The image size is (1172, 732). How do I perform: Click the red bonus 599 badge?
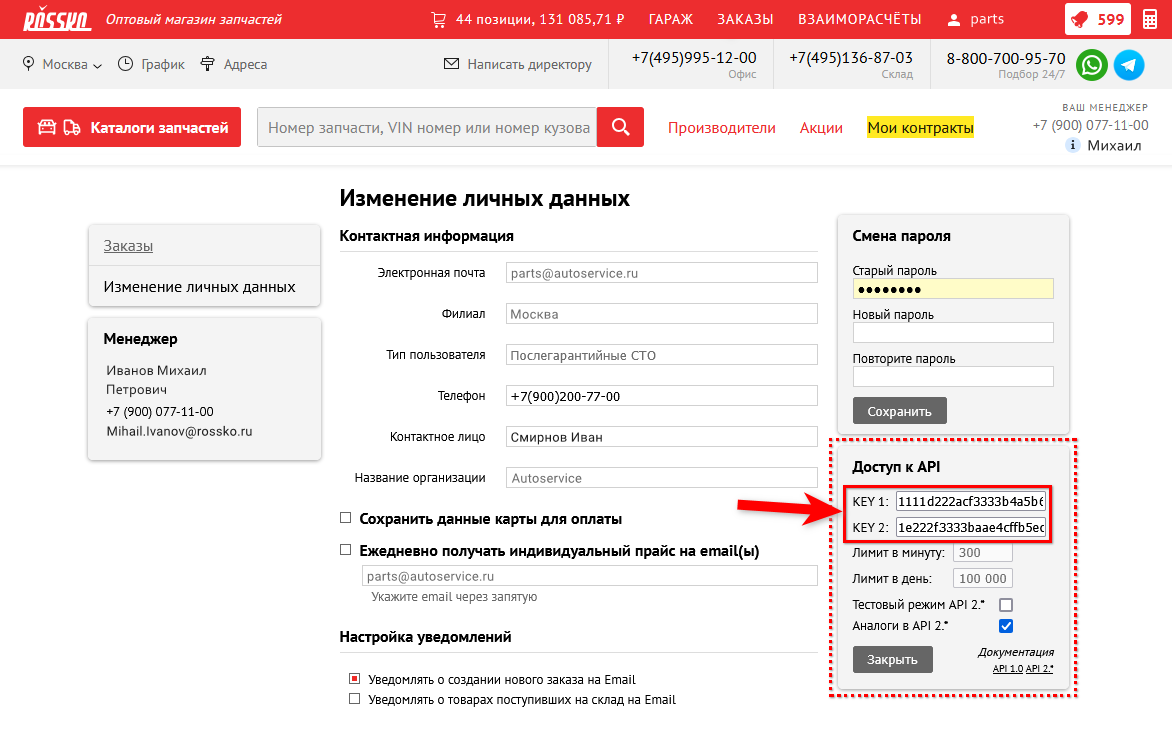[x=1097, y=19]
